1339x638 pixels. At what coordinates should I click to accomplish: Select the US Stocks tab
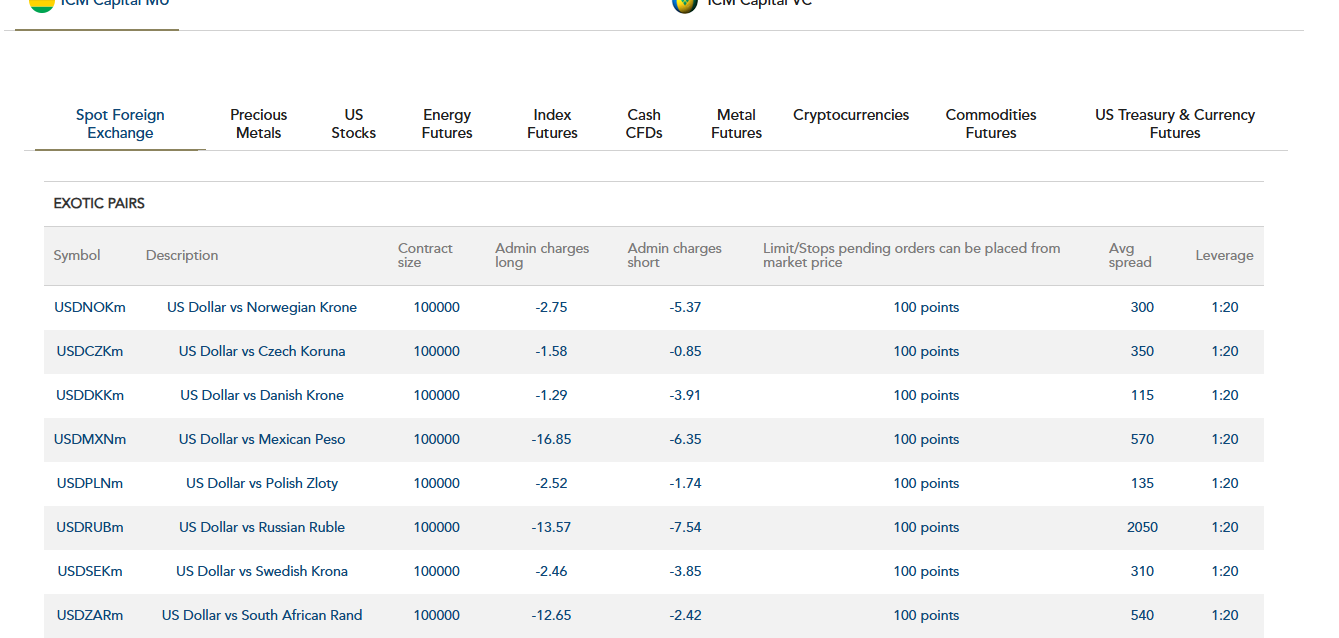pyautogui.click(x=353, y=124)
